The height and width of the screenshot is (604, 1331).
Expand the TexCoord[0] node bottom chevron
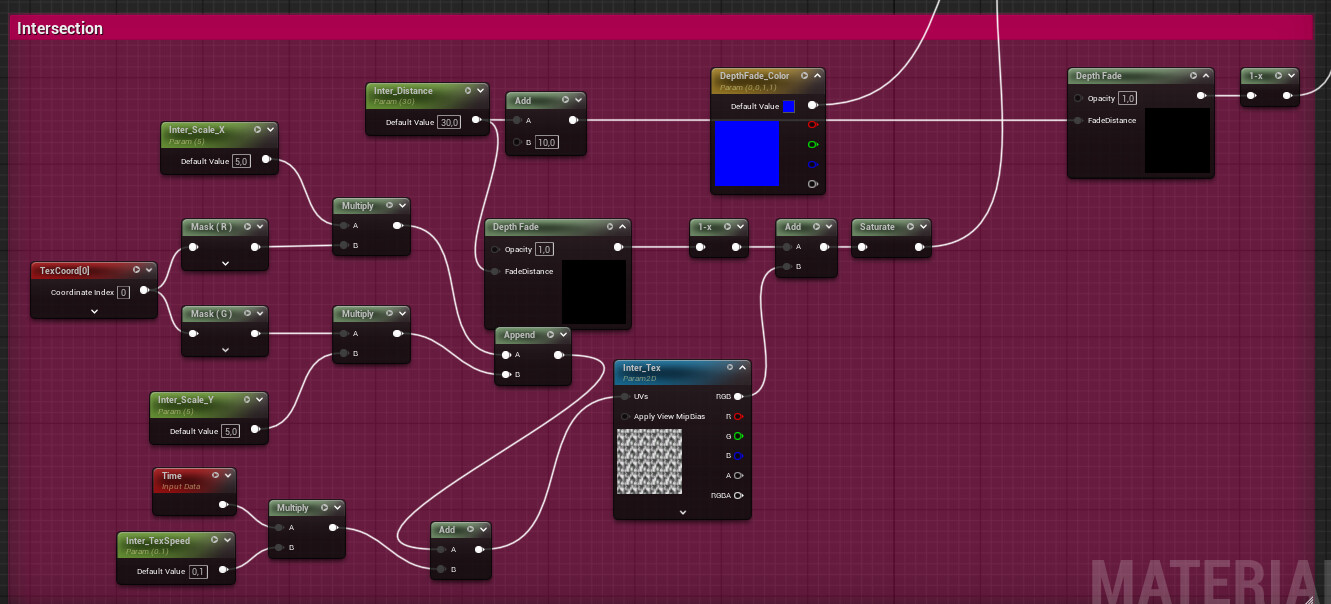pyautogui.click(x=94, y=311)
